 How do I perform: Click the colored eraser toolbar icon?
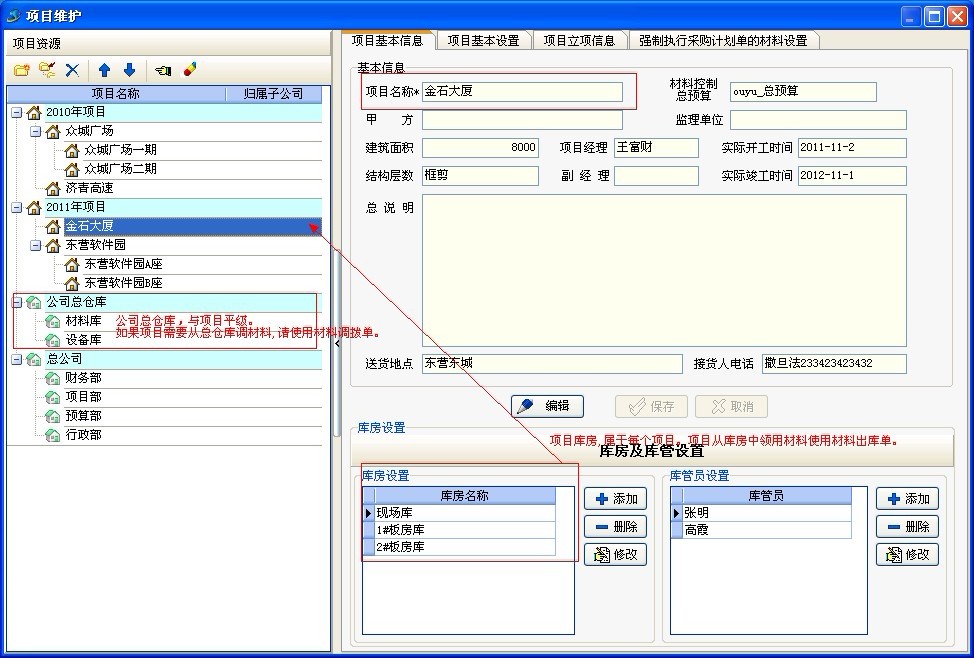tap(189, 70)
